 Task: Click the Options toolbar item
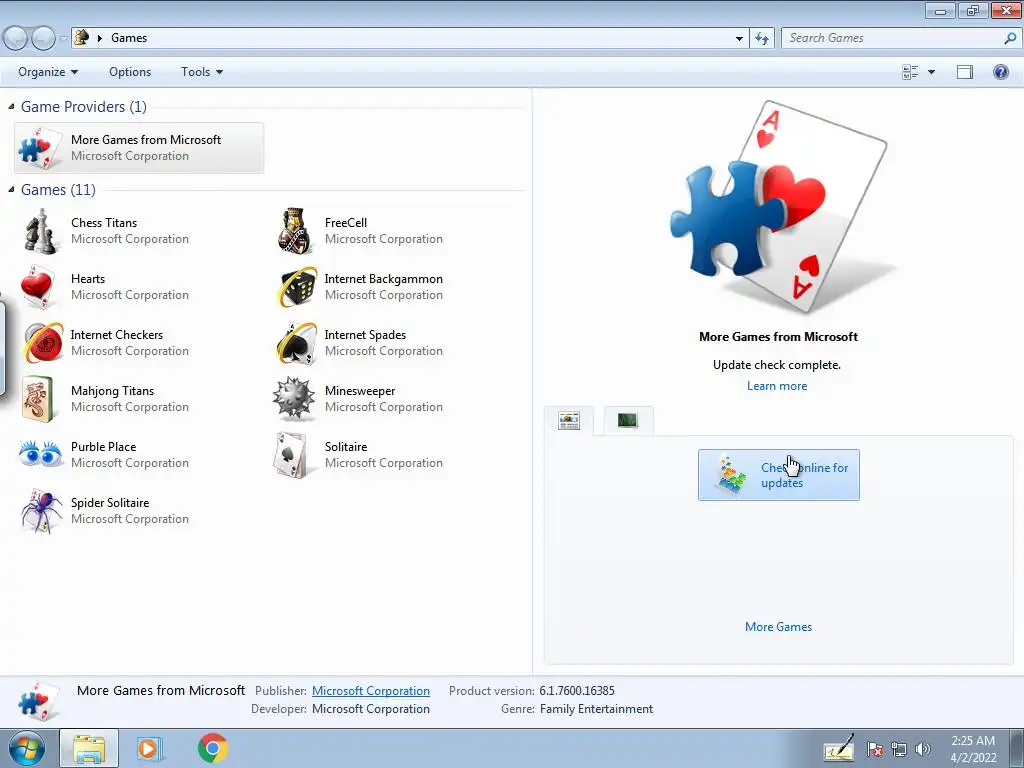pyautogui.click(x=130, y=72)
